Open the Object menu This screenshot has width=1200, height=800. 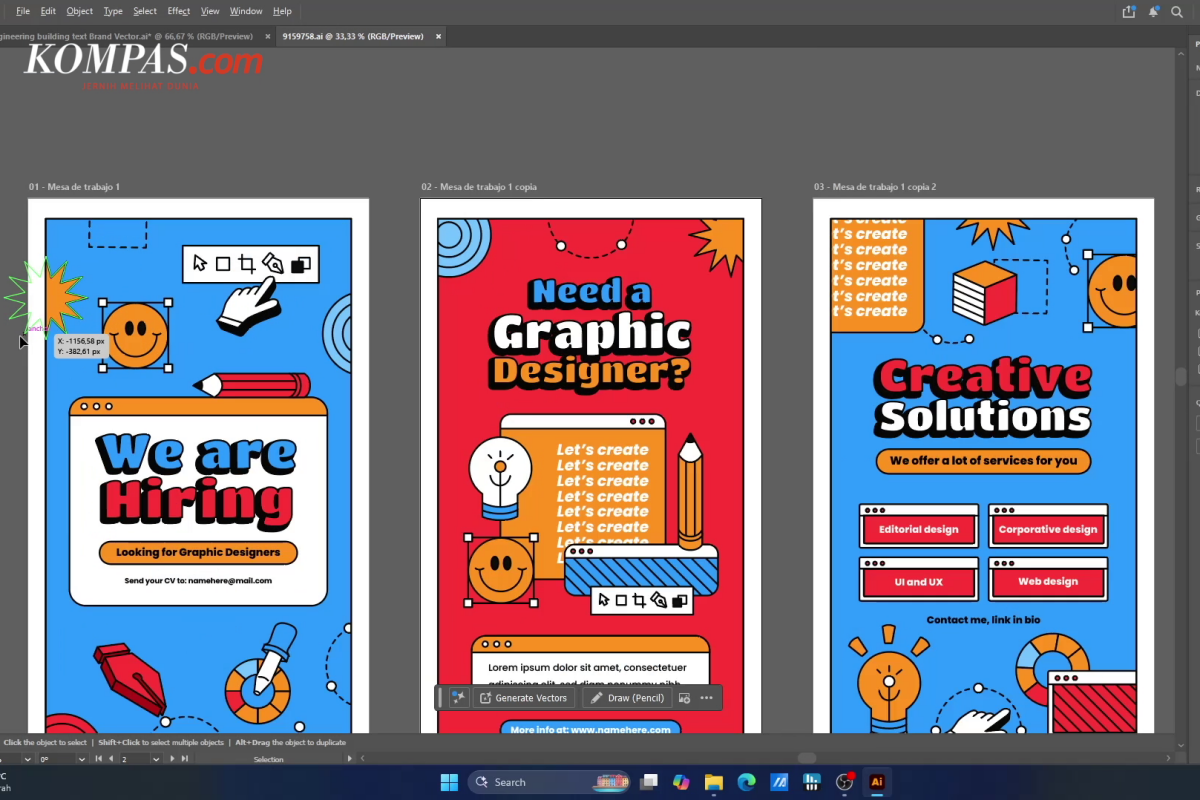click(80, 11)
